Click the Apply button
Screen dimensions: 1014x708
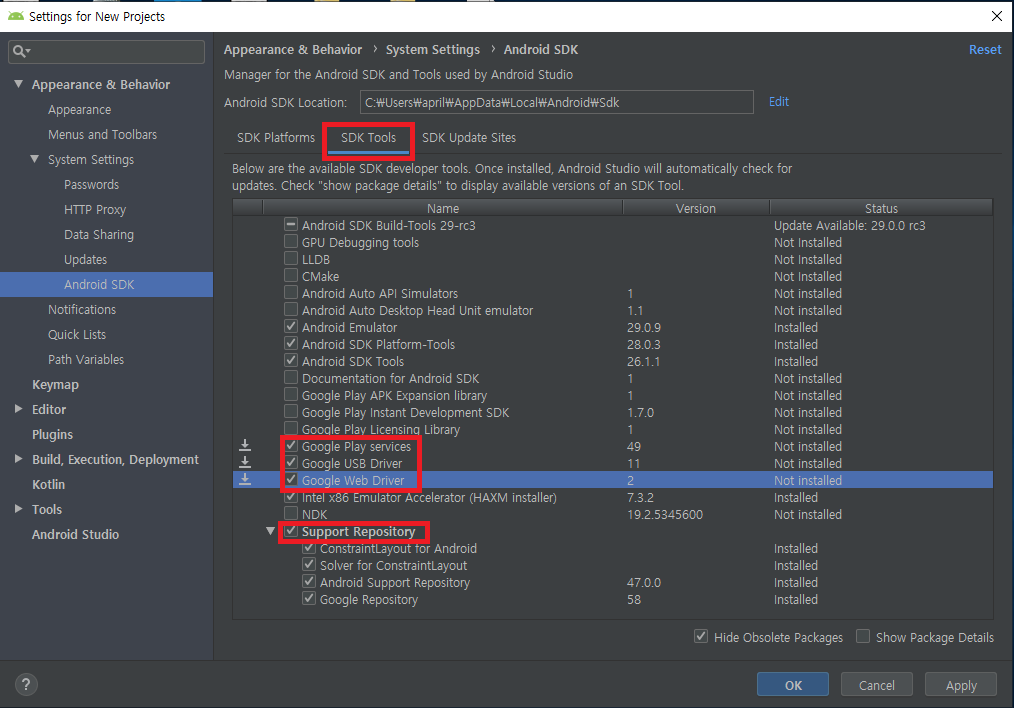[x=961, y=685]
